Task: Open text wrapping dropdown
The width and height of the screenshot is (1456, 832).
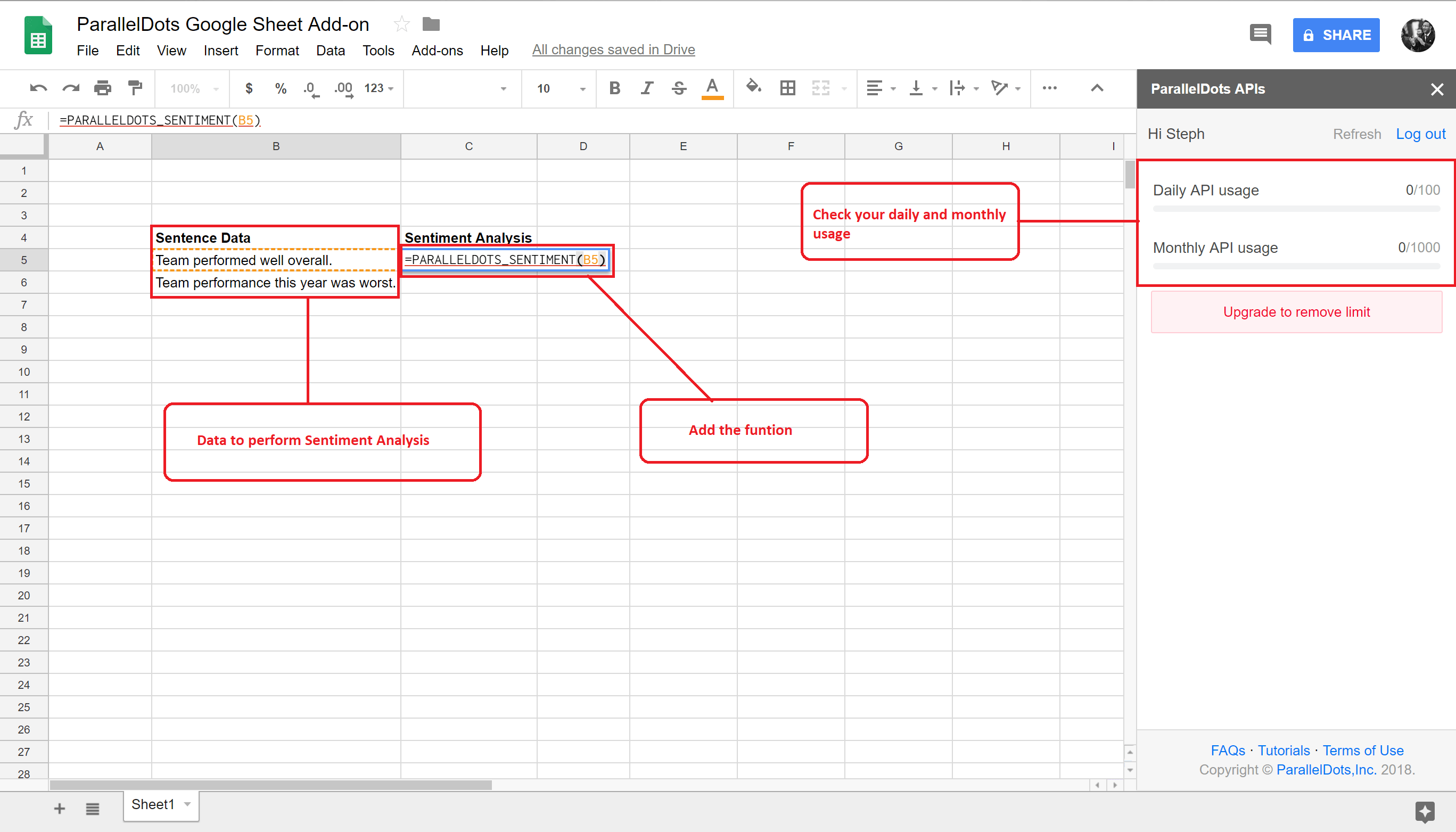Action: click(964, 88)
